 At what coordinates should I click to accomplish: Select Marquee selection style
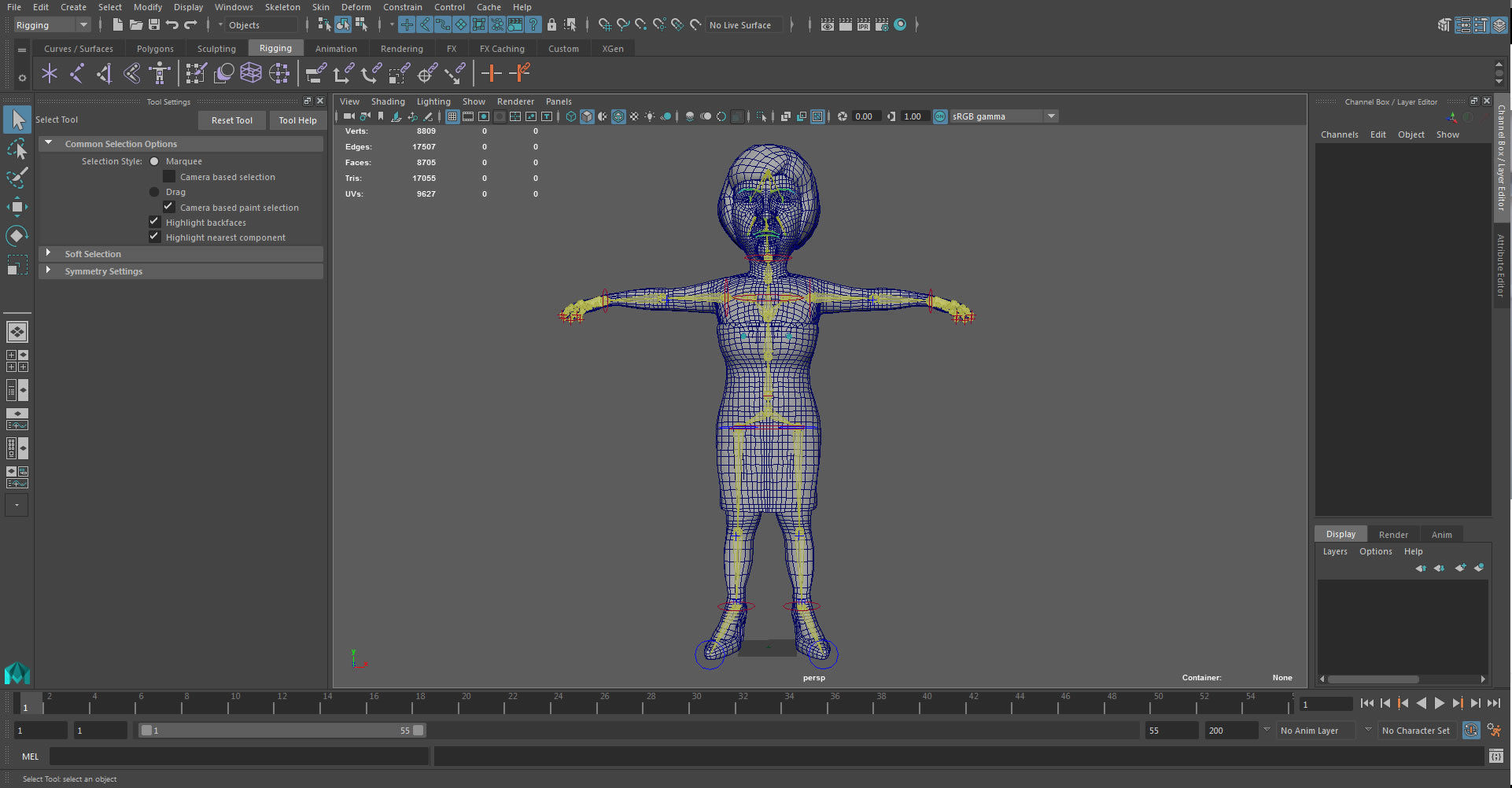point(154,161)
